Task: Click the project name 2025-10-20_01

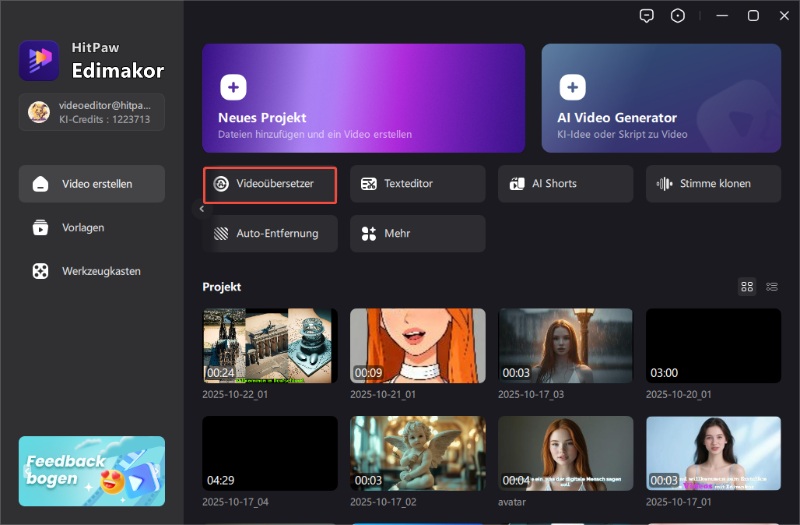Action: [x=679, y=394]
